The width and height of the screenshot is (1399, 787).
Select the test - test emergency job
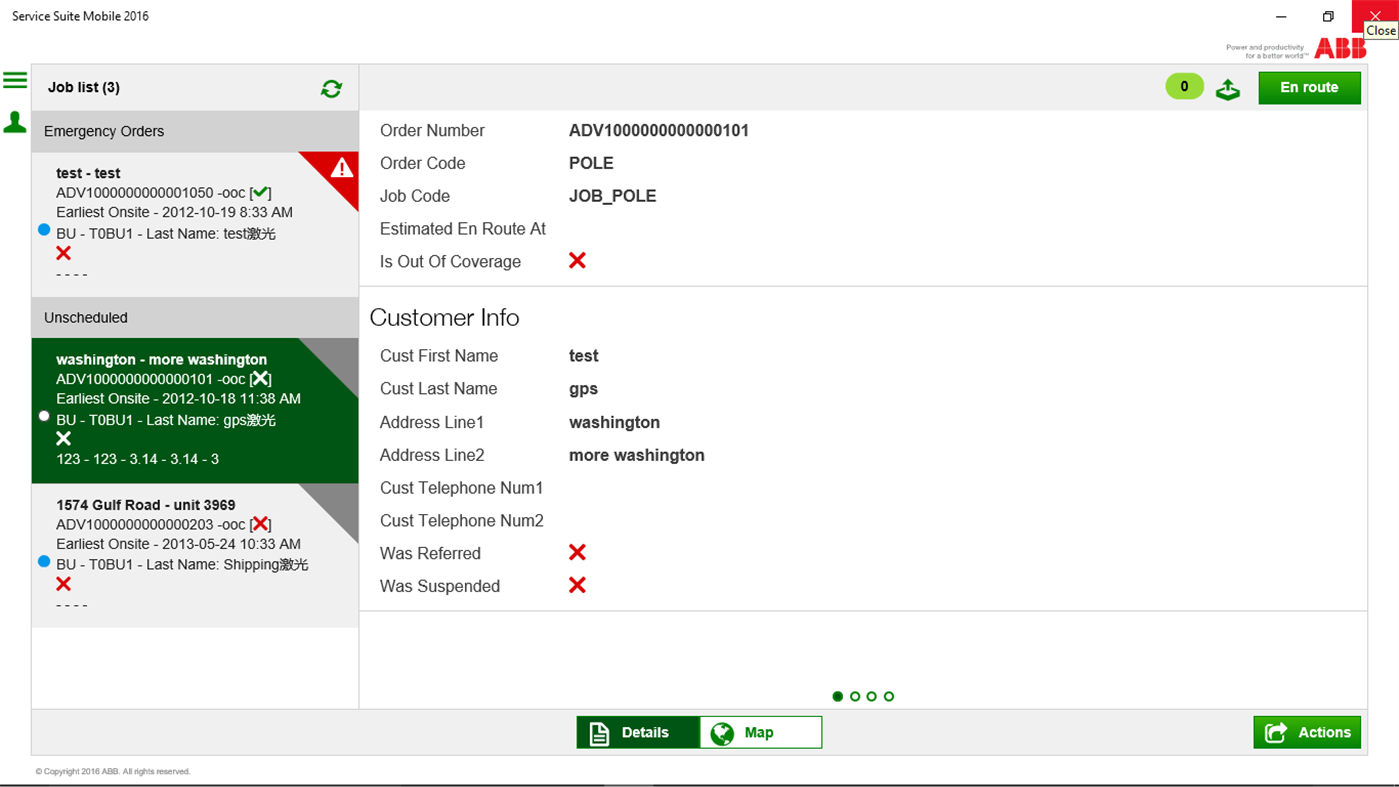pyautogui.click(x=195, y=224)
